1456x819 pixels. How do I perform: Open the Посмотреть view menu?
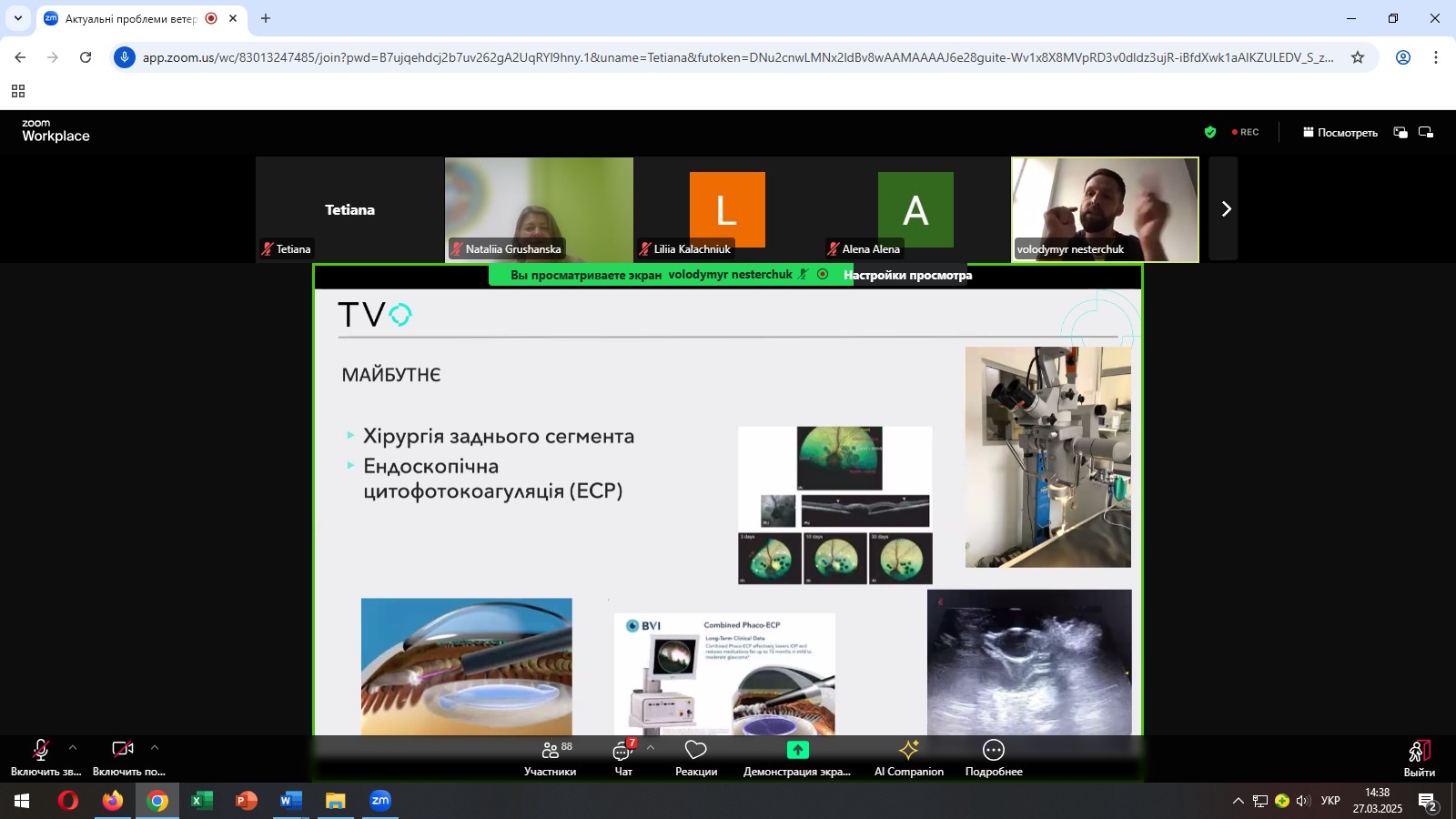(1340, 132)
